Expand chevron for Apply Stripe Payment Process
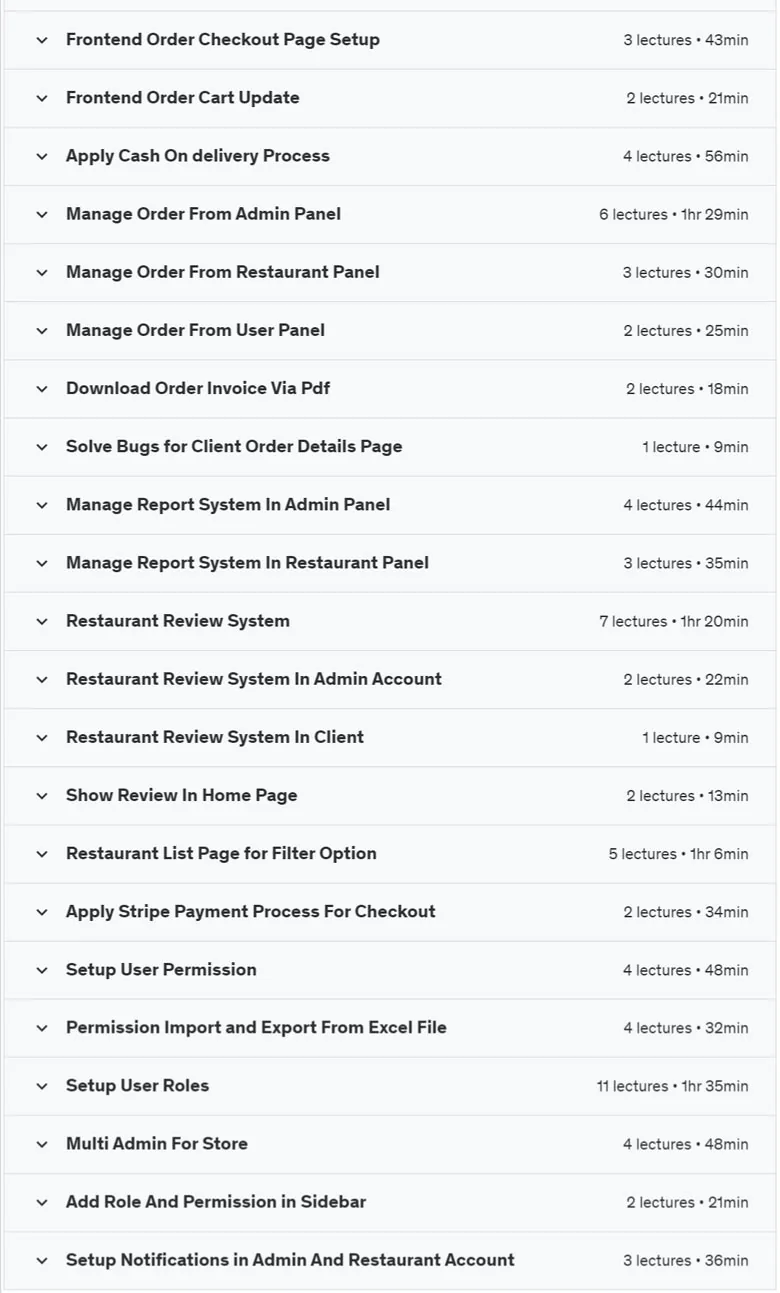 click(x=41, y=912)
